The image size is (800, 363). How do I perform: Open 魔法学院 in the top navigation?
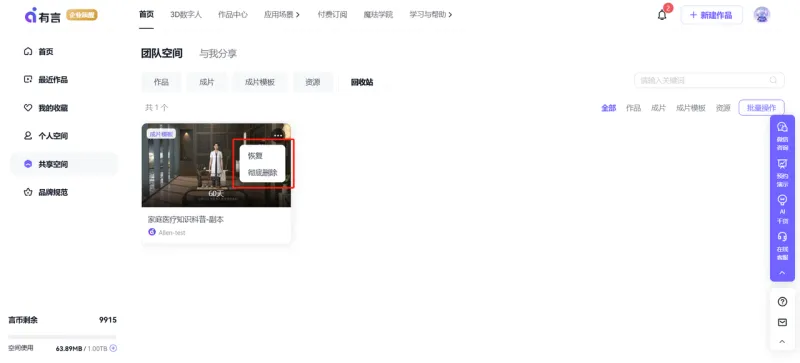(378, 15)
